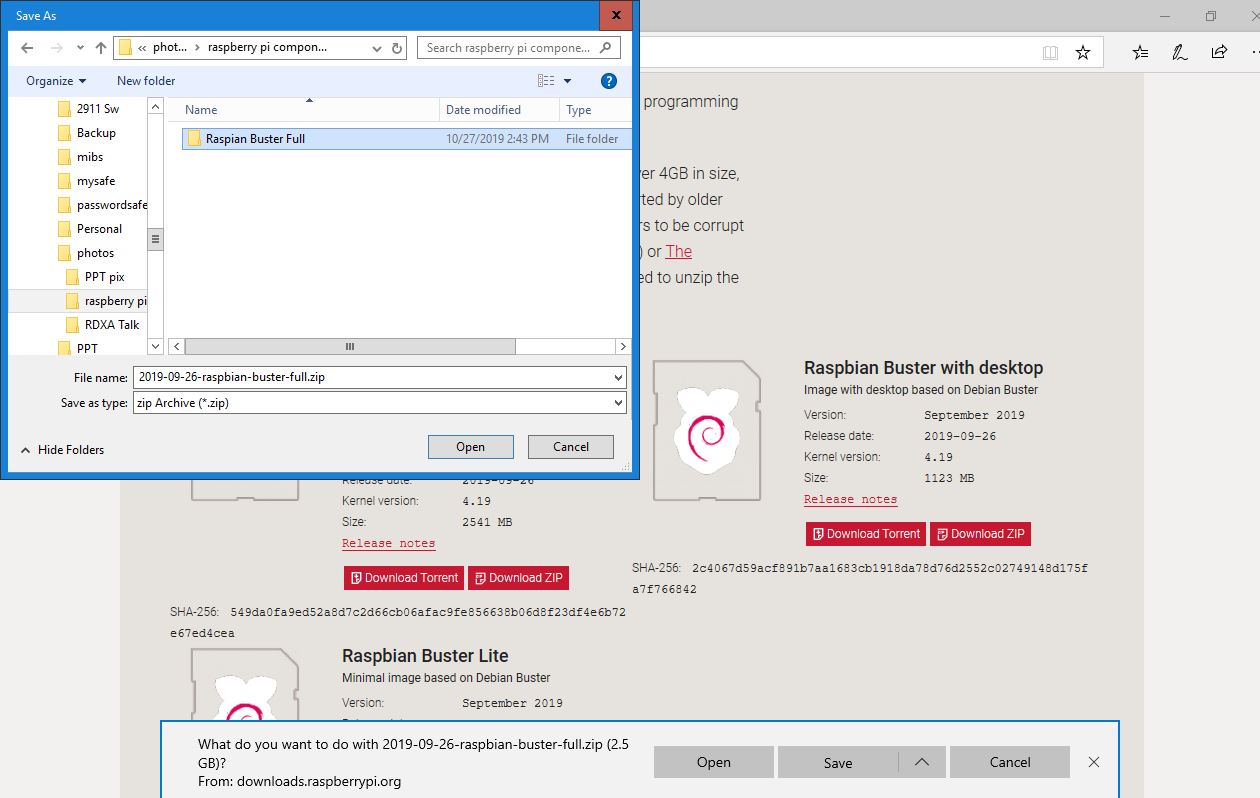Click the Raspbian Buster with desktop image icon

click(x=707, y=431)
